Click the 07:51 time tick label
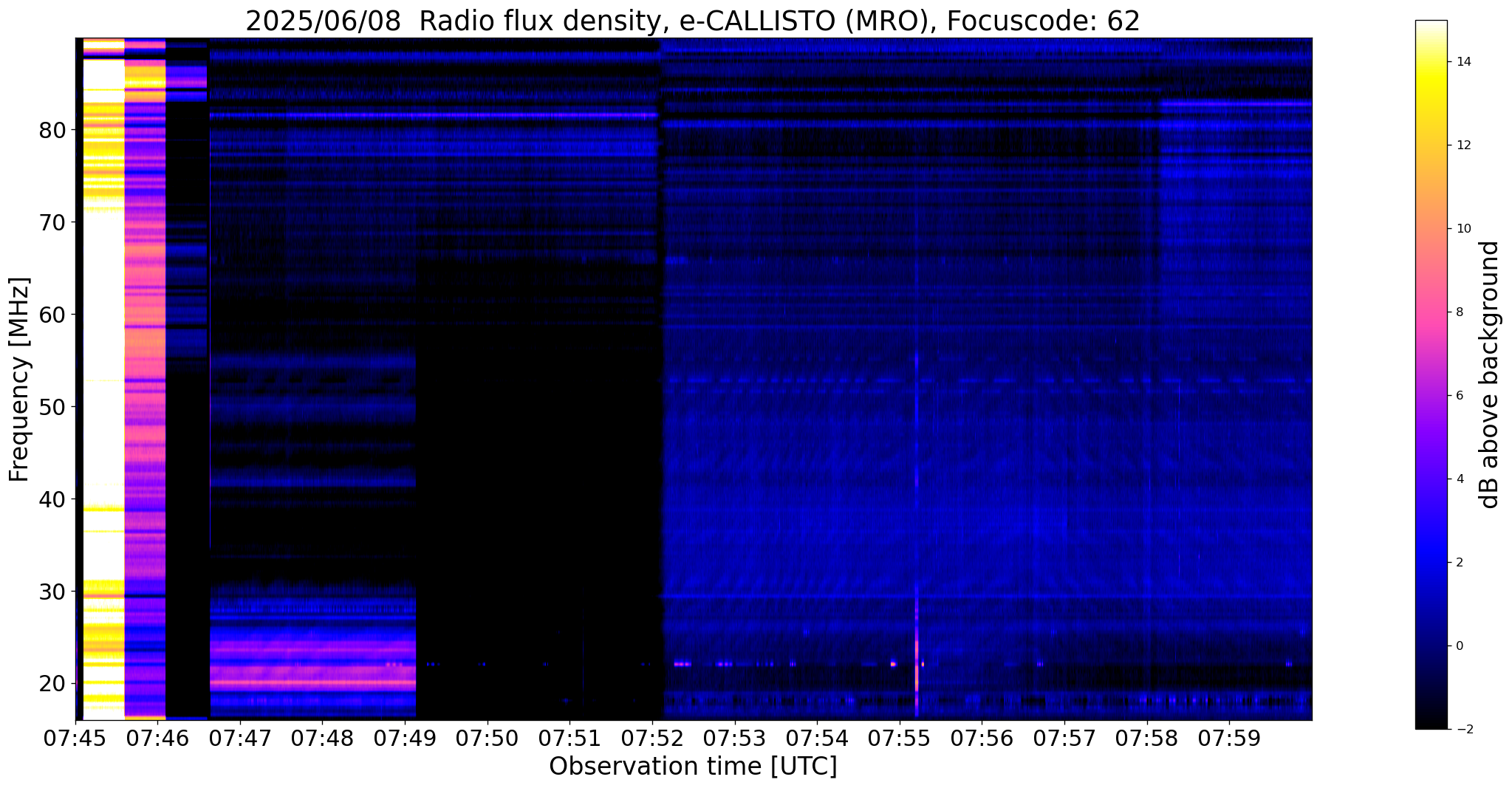The width and height of the screenshot is (1512, 788). (x=570, y=739)
